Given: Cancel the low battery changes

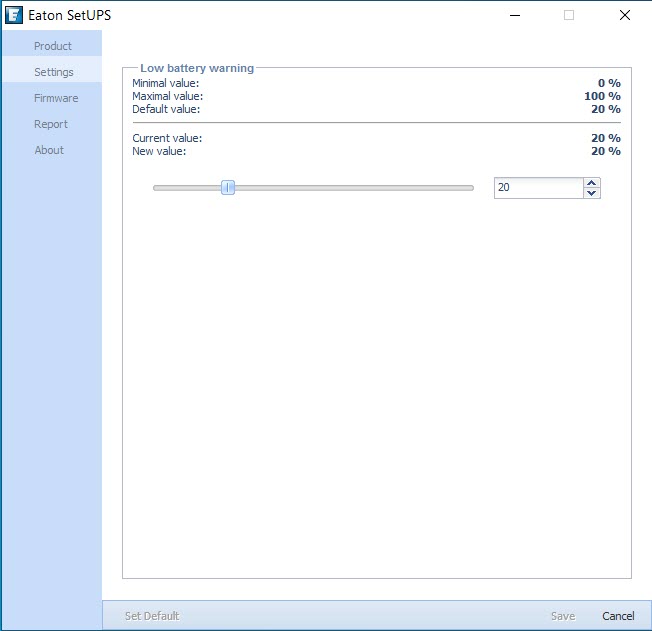Looking at the screenshot, I should pos(618,616).
